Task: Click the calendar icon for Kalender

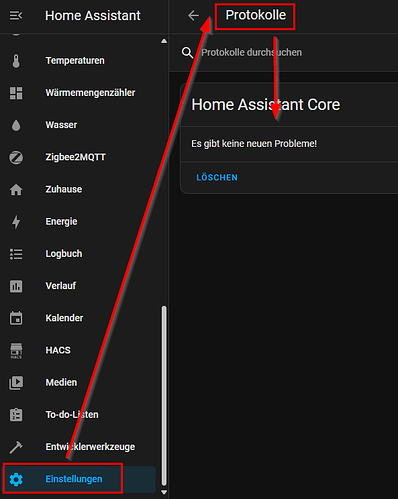Action: [x=16, y=318]
